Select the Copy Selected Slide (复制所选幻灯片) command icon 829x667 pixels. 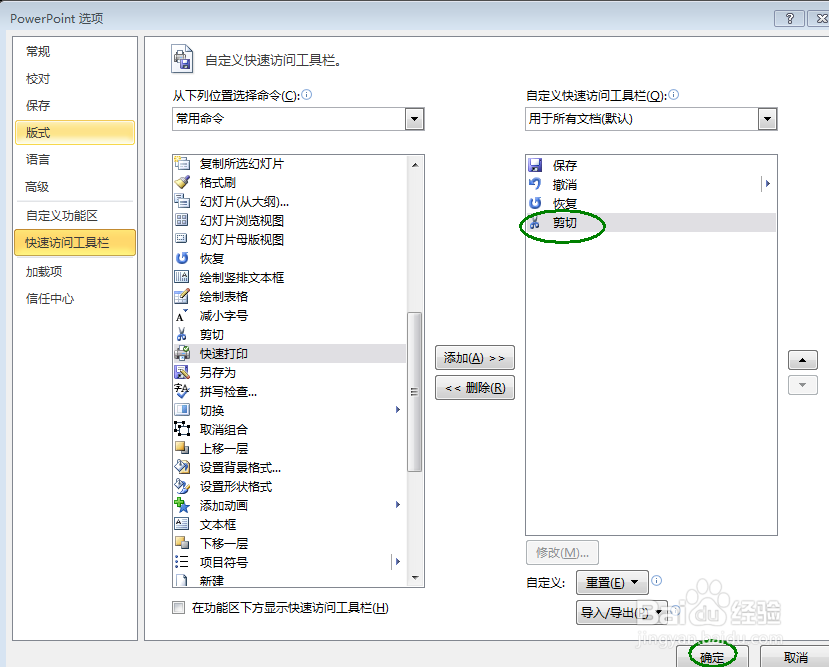[x=182, y=163]
